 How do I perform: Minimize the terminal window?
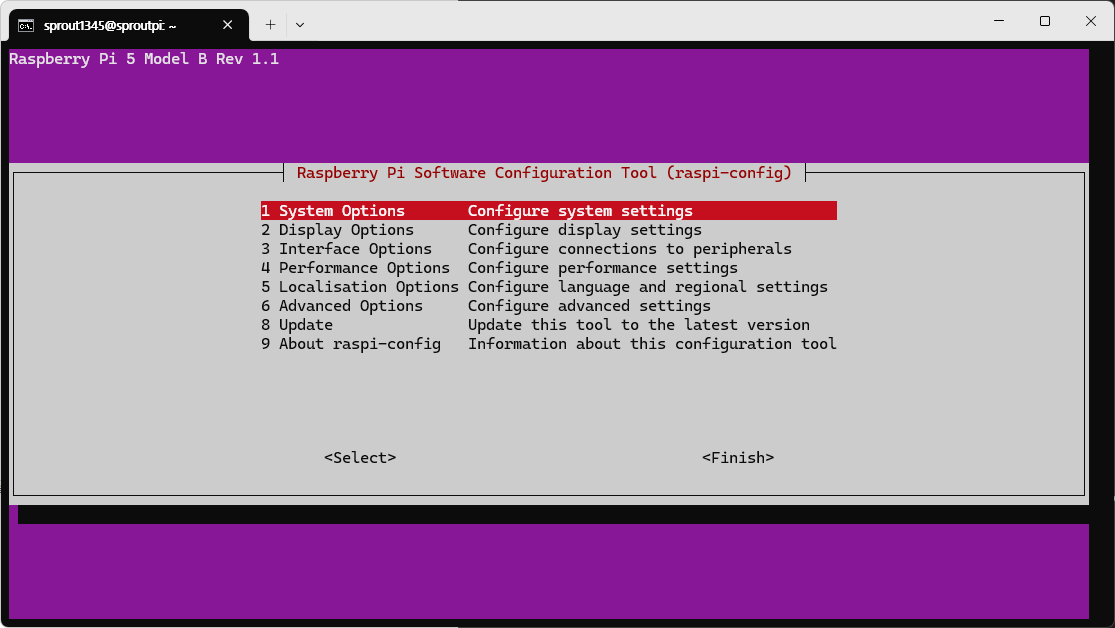[998, 21]
